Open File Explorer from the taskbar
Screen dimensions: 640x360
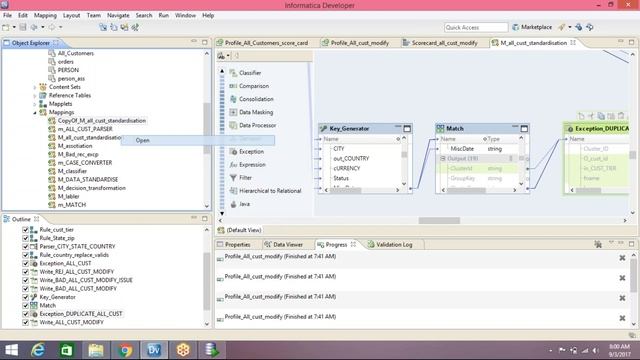96,350
